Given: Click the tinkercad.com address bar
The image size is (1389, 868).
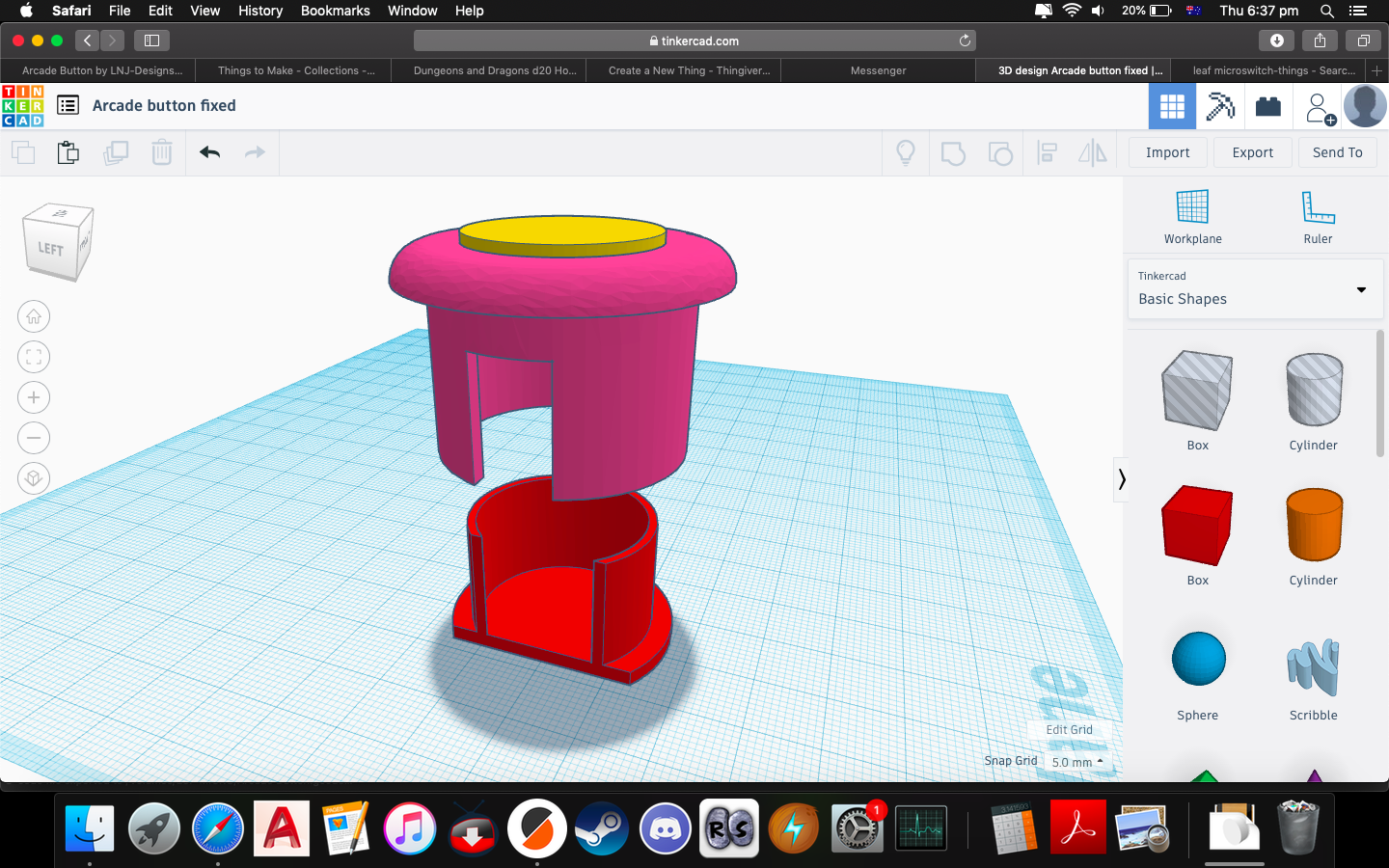Looking at the screenshot, I should (694, 41).
